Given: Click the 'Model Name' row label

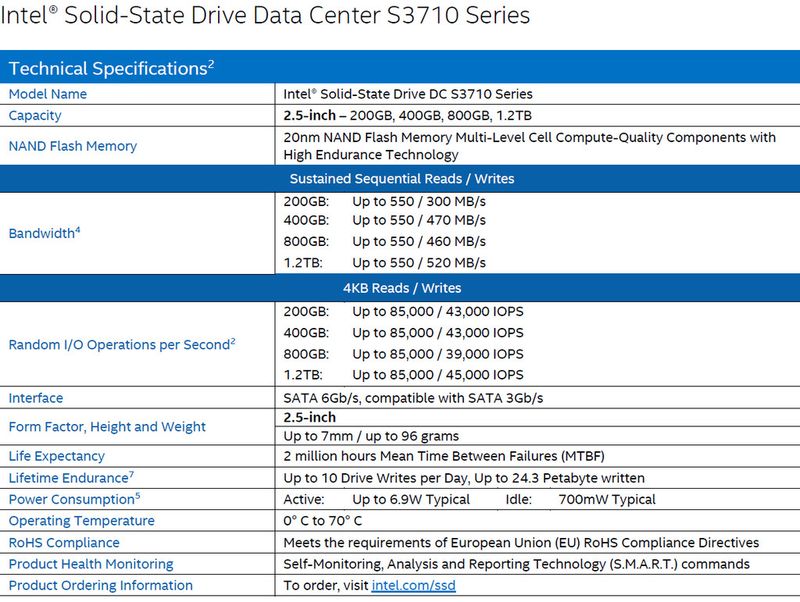Looking at the screenshot, I should point(47,94).
